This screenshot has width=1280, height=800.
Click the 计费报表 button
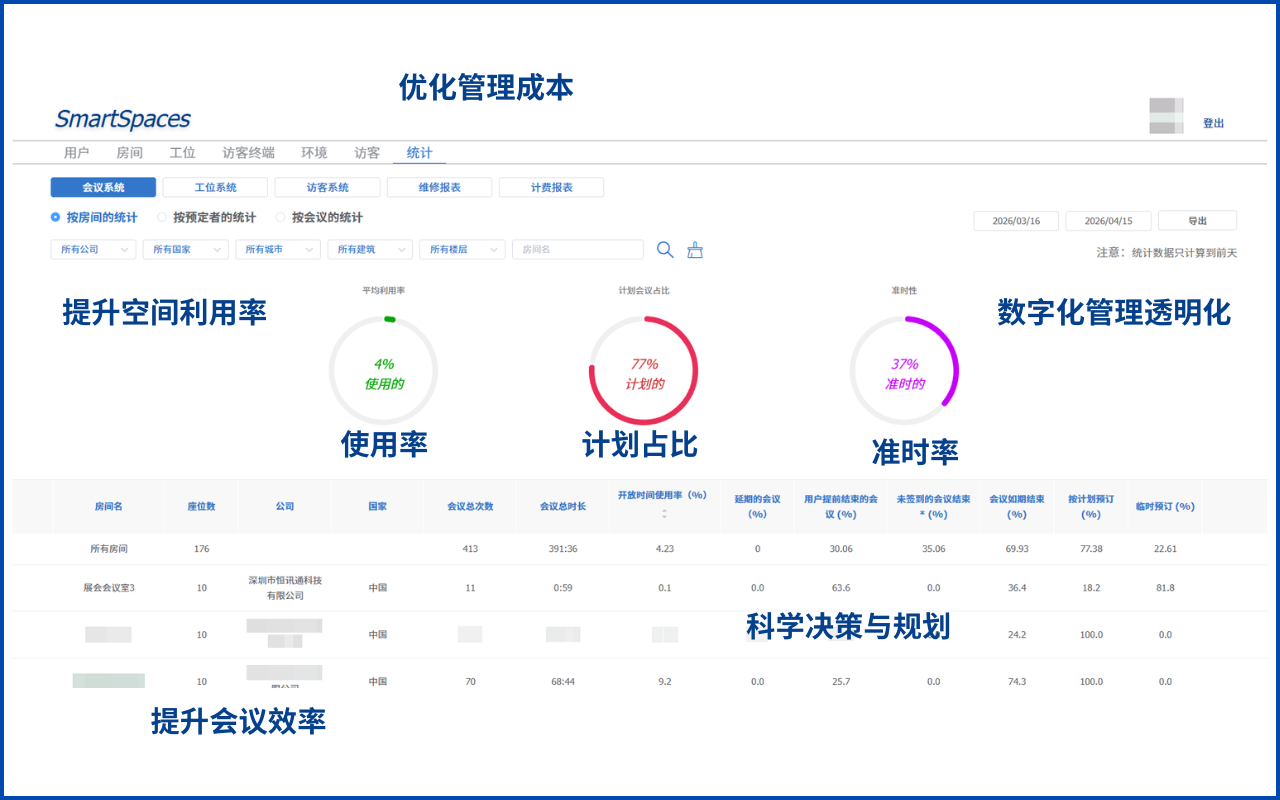click(x=551, y=187)
